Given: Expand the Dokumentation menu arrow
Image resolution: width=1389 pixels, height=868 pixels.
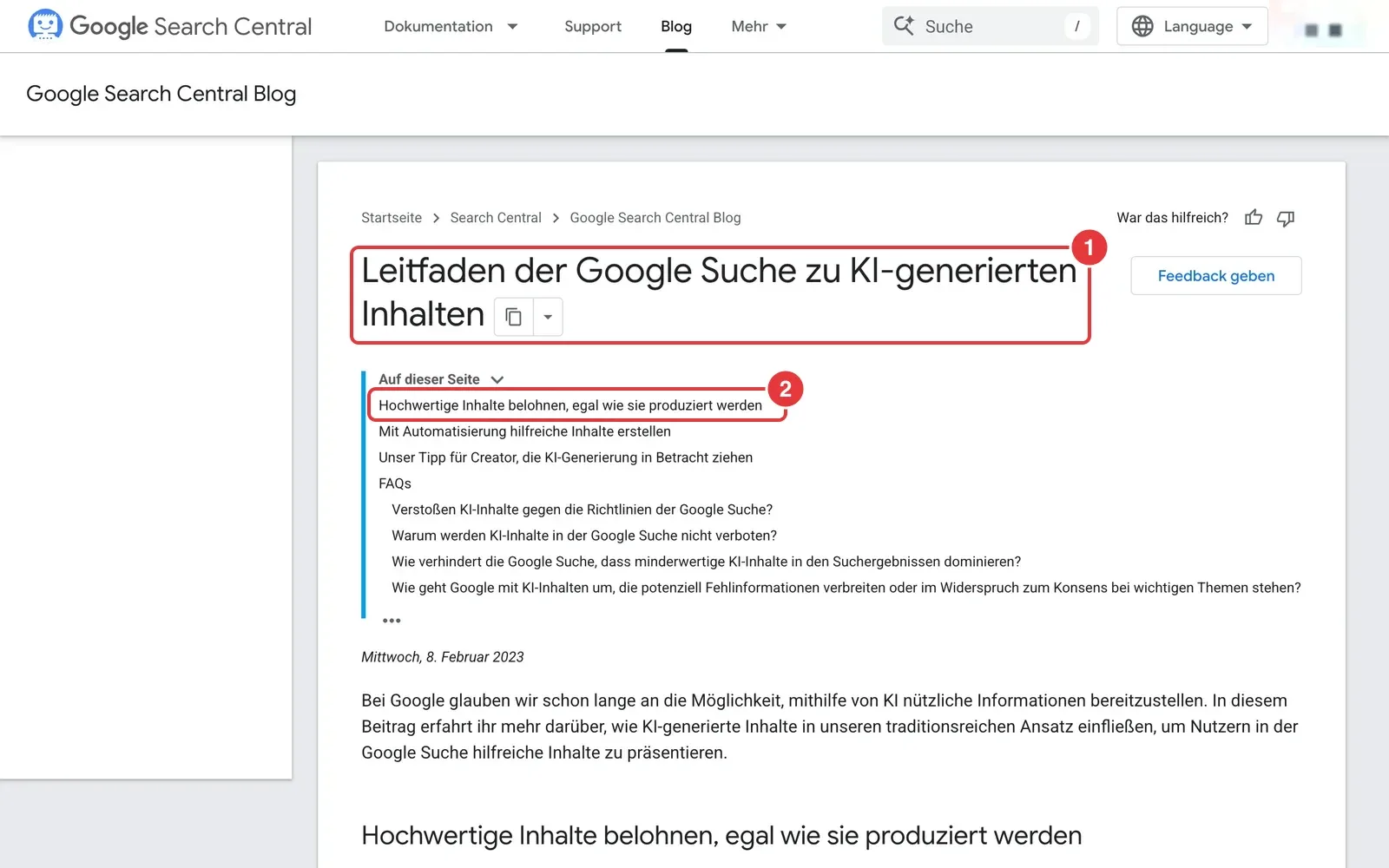Looking at the screenshot, I should [512, 27].
